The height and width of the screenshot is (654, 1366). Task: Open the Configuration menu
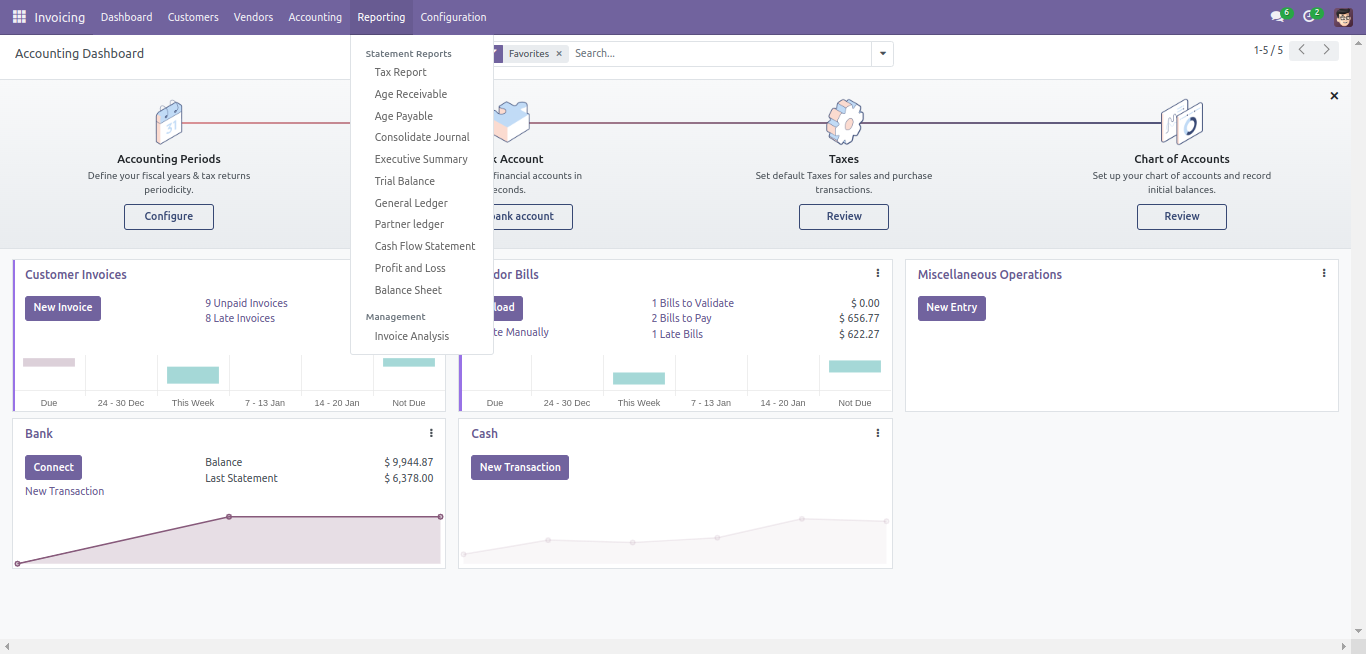pos(453,17)
